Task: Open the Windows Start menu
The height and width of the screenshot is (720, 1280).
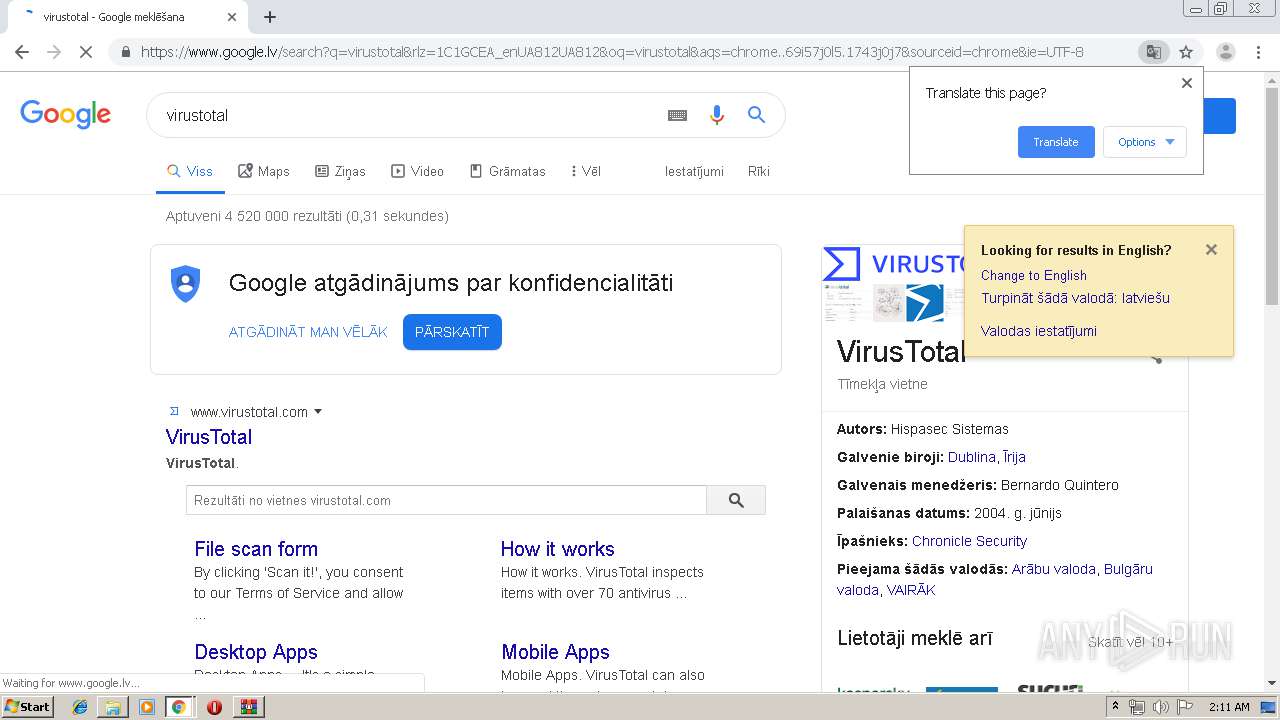Action: [28, 706]
